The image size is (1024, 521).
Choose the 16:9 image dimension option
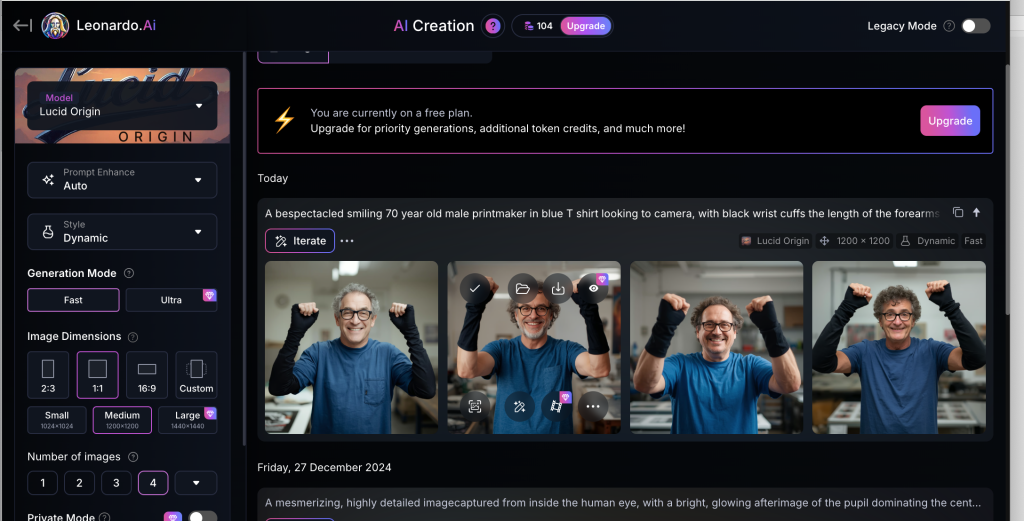146,375
